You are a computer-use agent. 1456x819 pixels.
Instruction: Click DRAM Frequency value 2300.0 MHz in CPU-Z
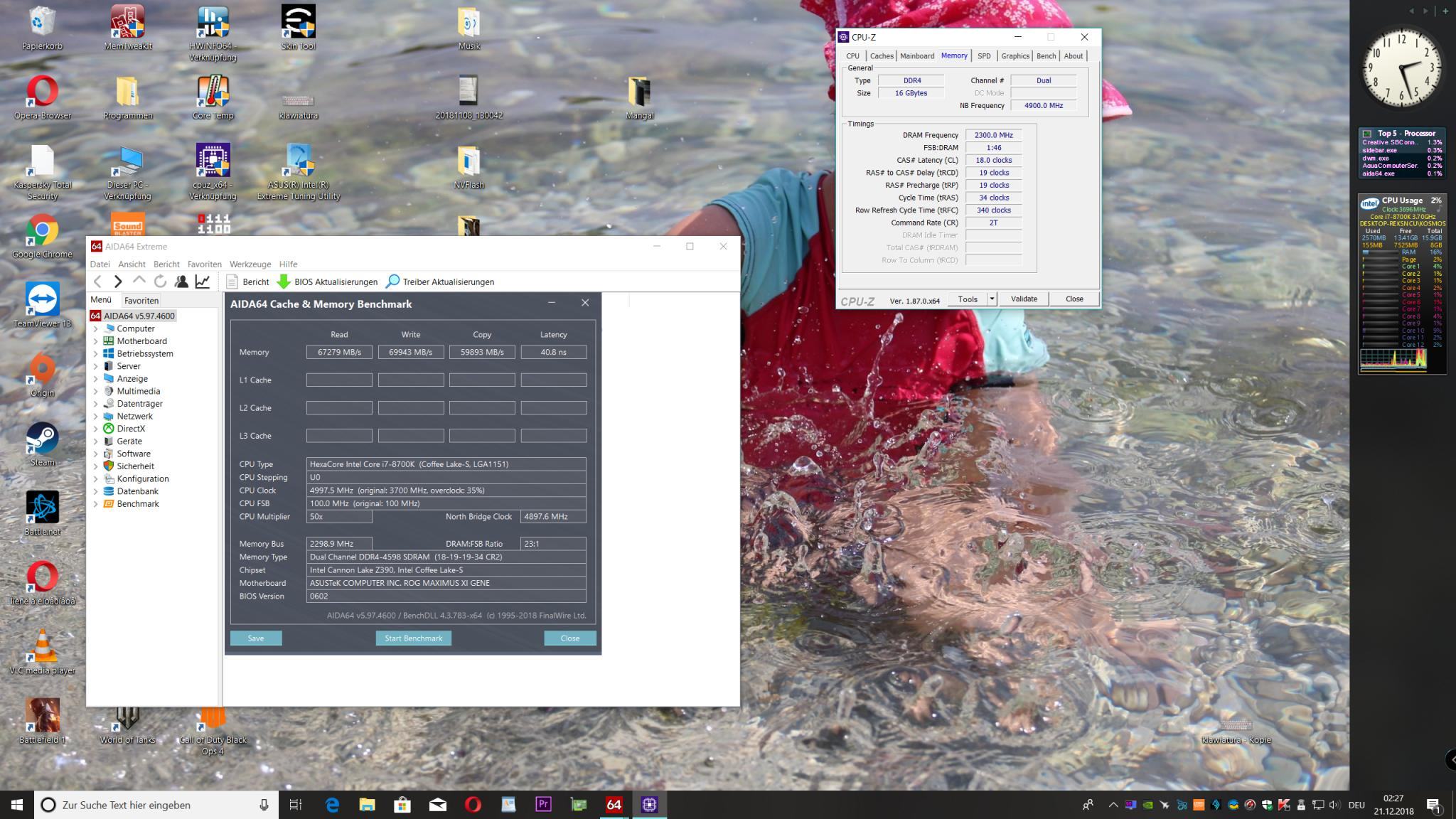(994, 135)
